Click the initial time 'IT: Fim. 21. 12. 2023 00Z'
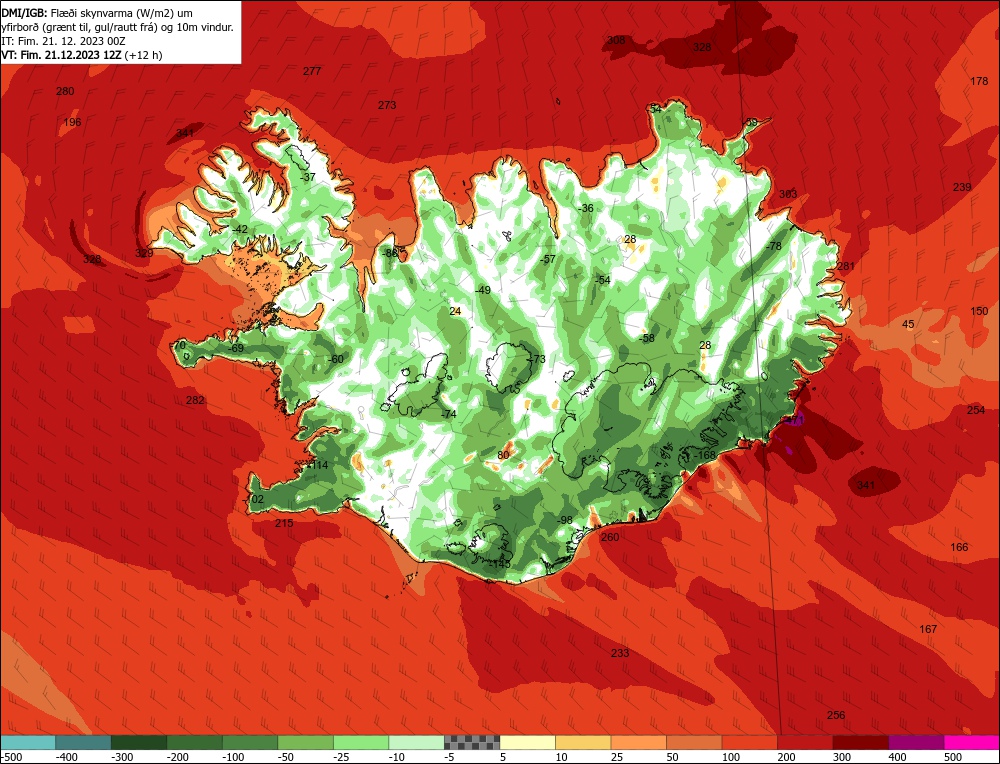Image resolution: width=1000 pixels, height=764 pixels. tap(64, 41)
